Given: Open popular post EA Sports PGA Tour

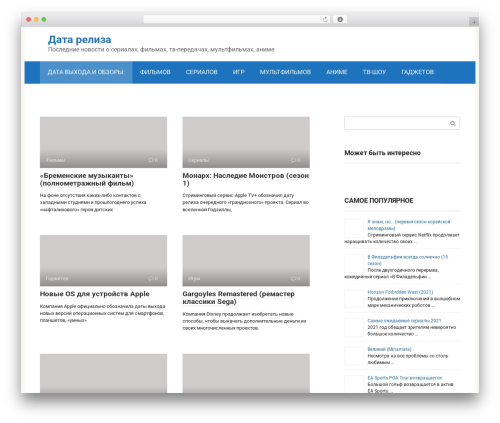Looking at the screenshot, I should pyautogui.click(x=405, y=378).
